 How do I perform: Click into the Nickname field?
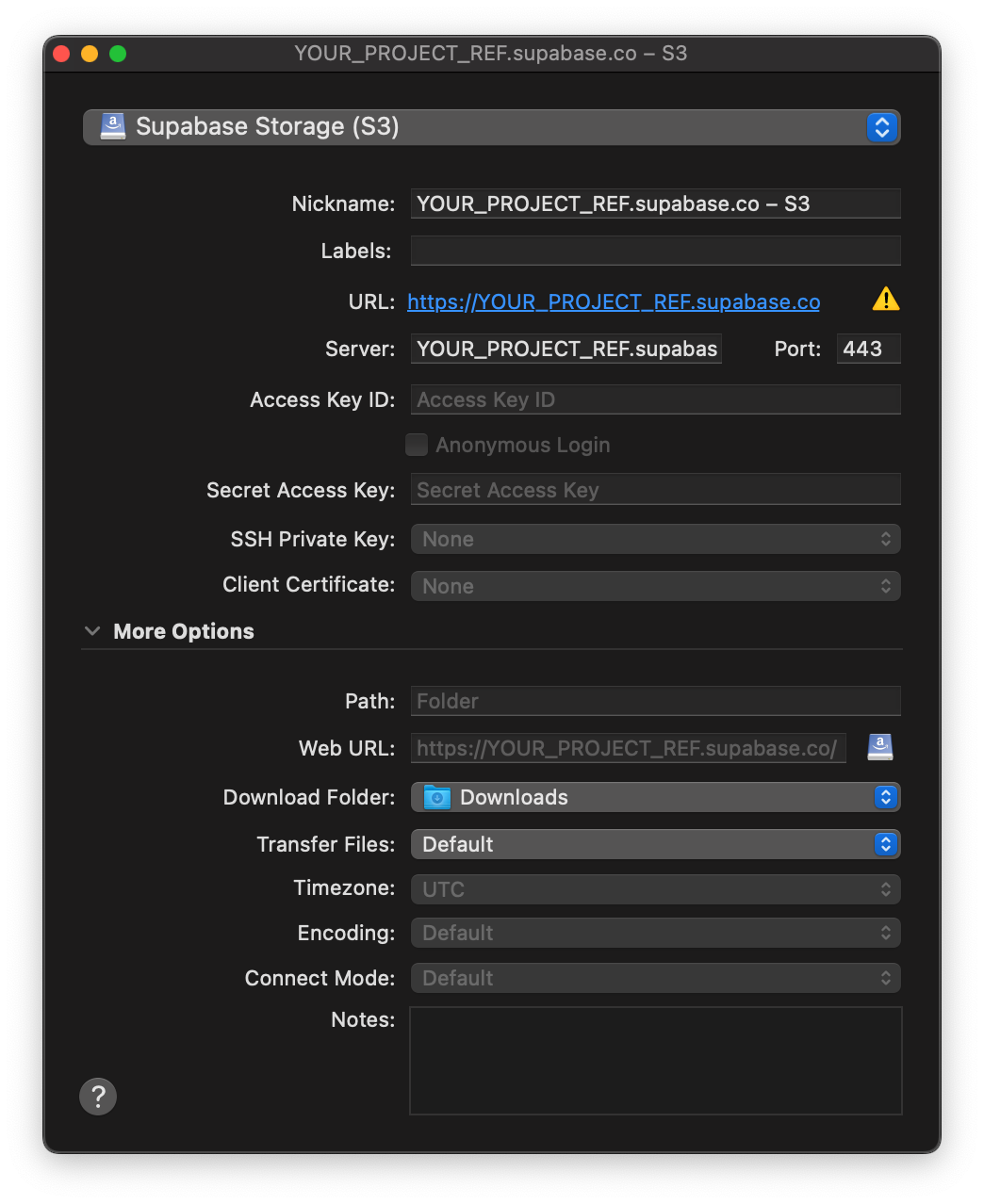pyautogui.click(x=656, y=203)
